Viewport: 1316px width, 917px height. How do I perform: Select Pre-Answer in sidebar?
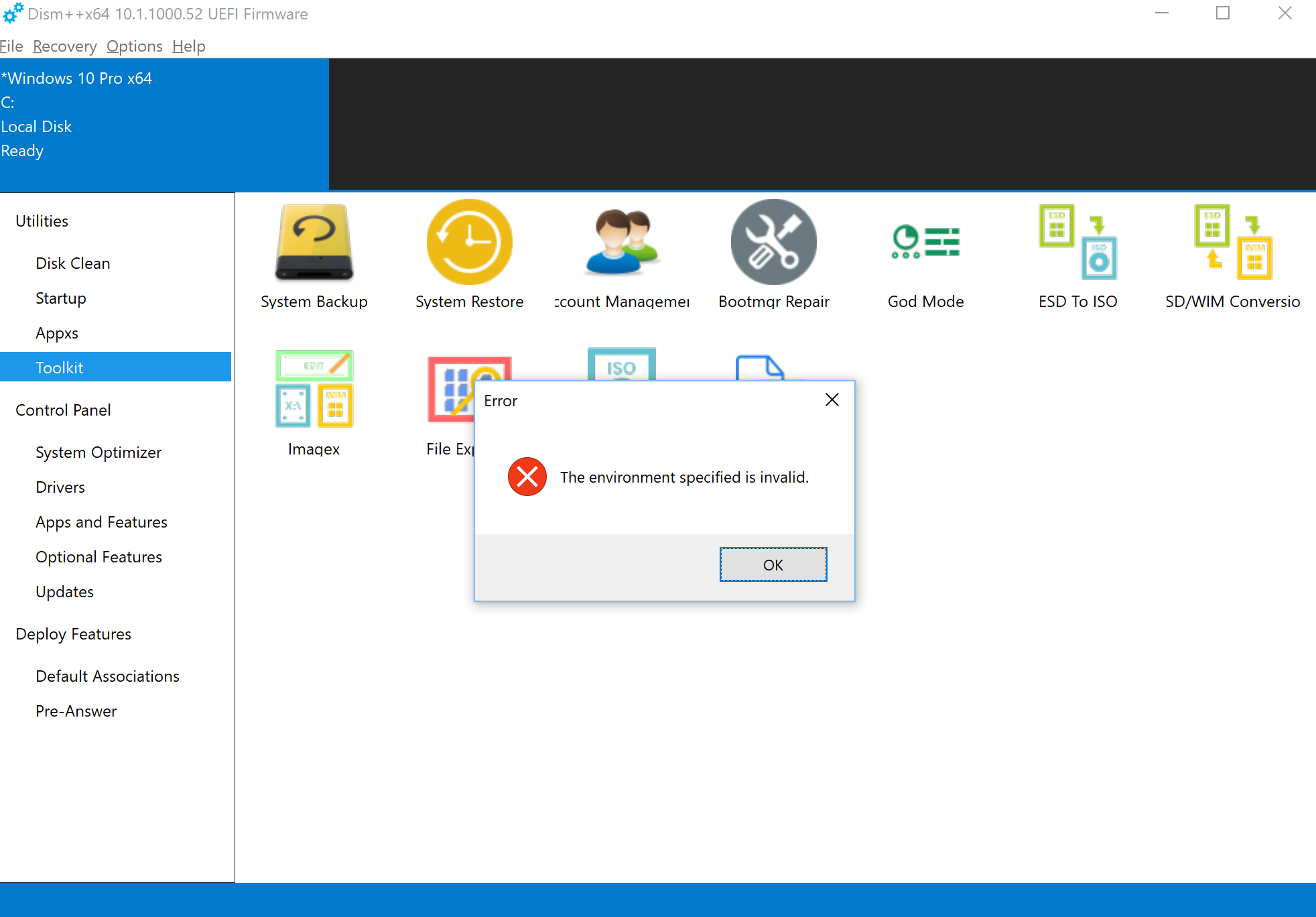(76, 711)
